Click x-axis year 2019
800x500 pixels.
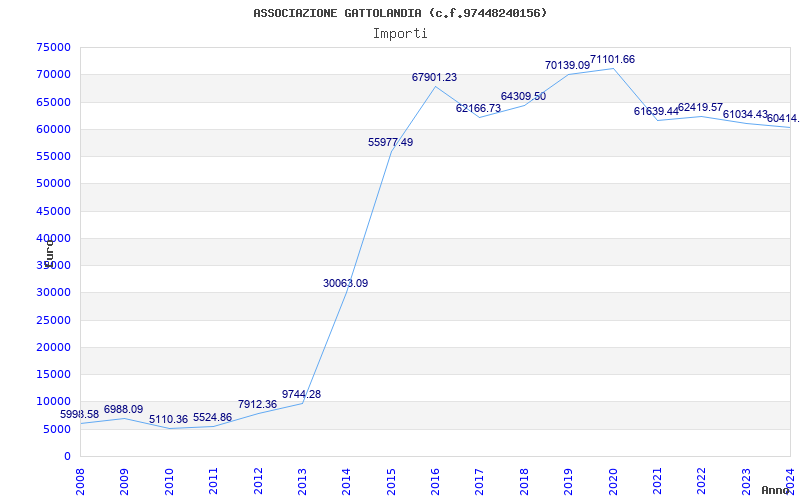pyautogui.click(x=569, y=482)
